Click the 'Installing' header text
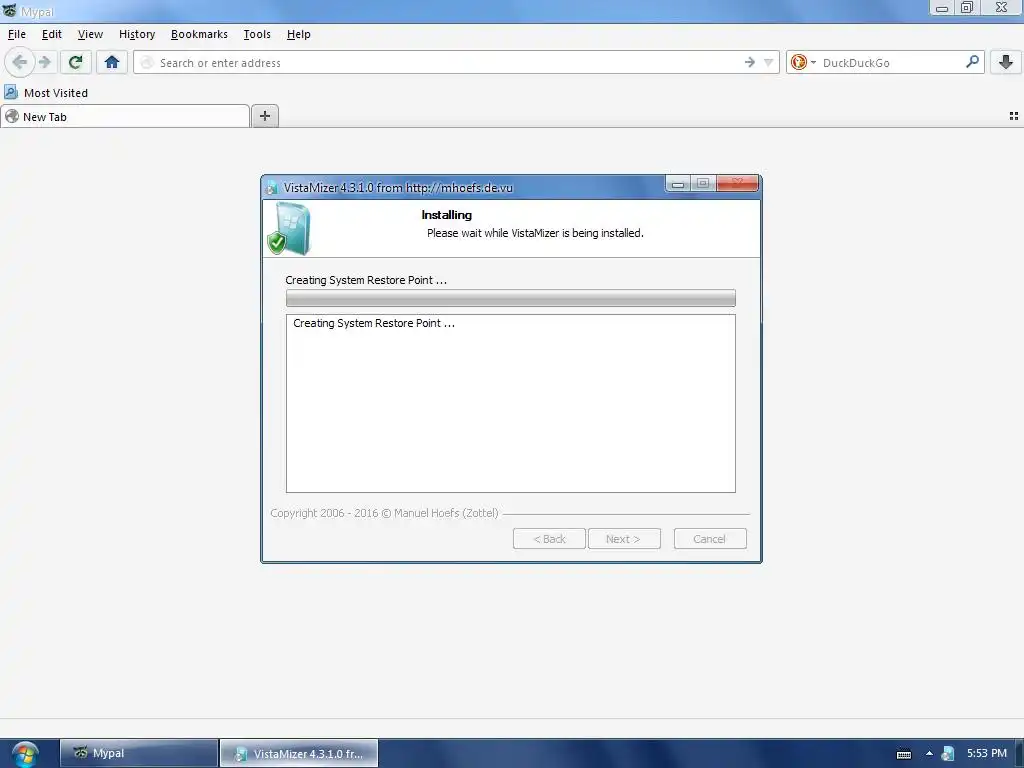Screen dimensions: 1024x768 (447, 215)
